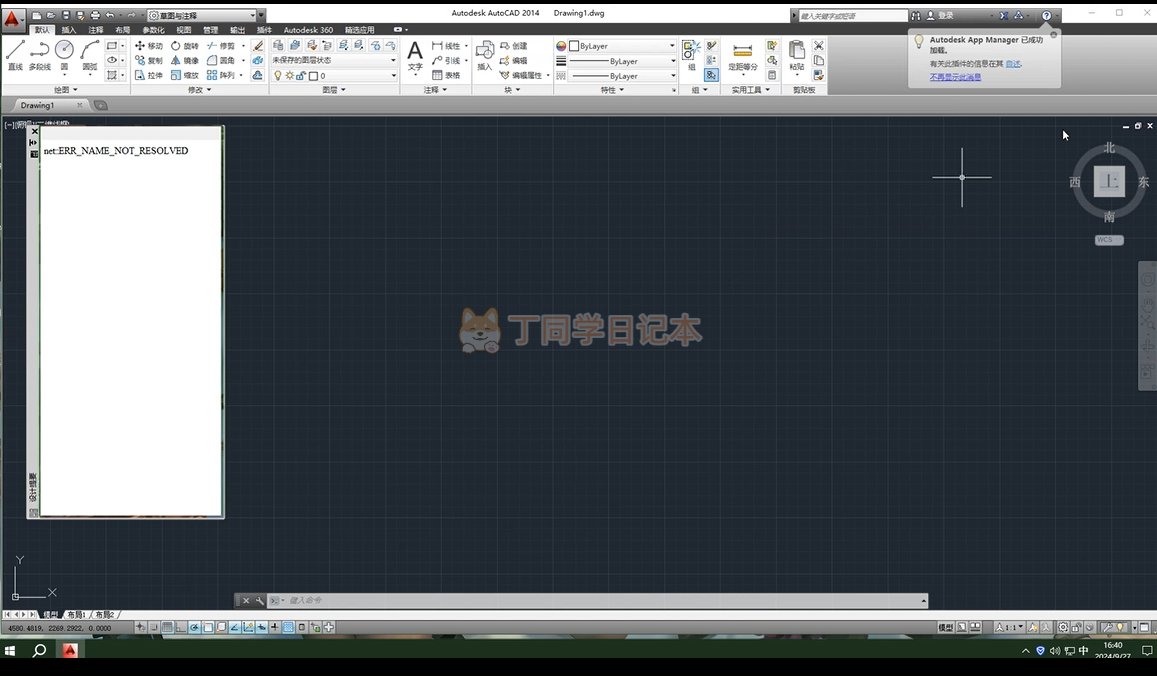
Task: Click the Print icon in quick access toolbar
Action: pyautogui.click(x=94, y=15)
